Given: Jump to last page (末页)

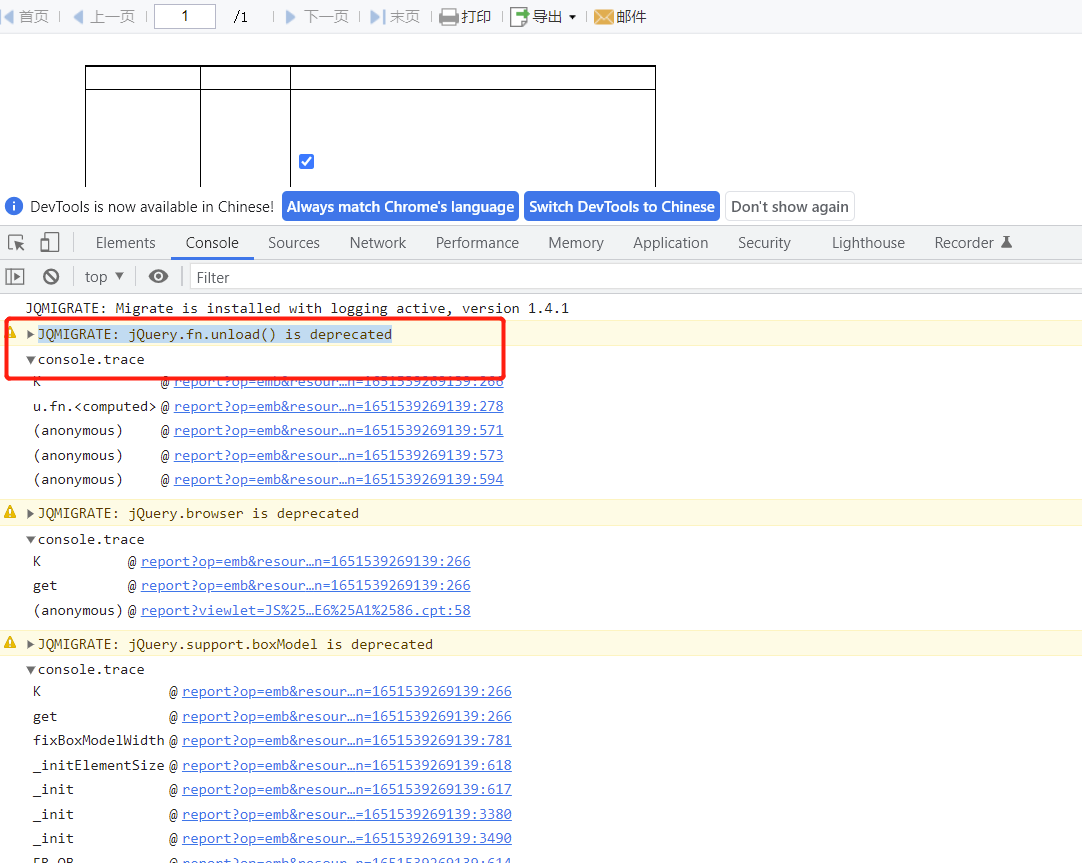Looking at the screenshot, I should [x=395, y=17].
